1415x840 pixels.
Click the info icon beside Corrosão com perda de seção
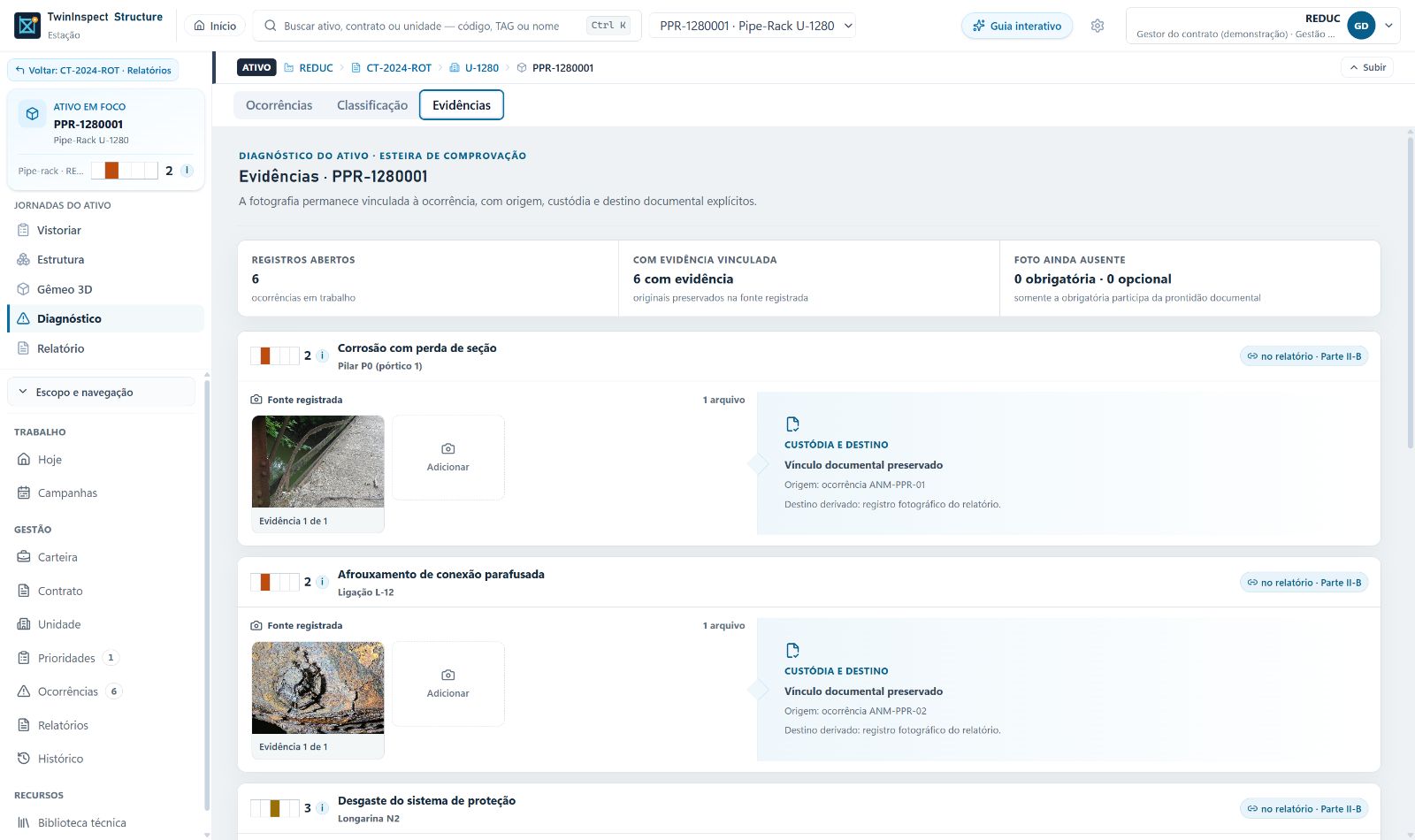point(323,355)
